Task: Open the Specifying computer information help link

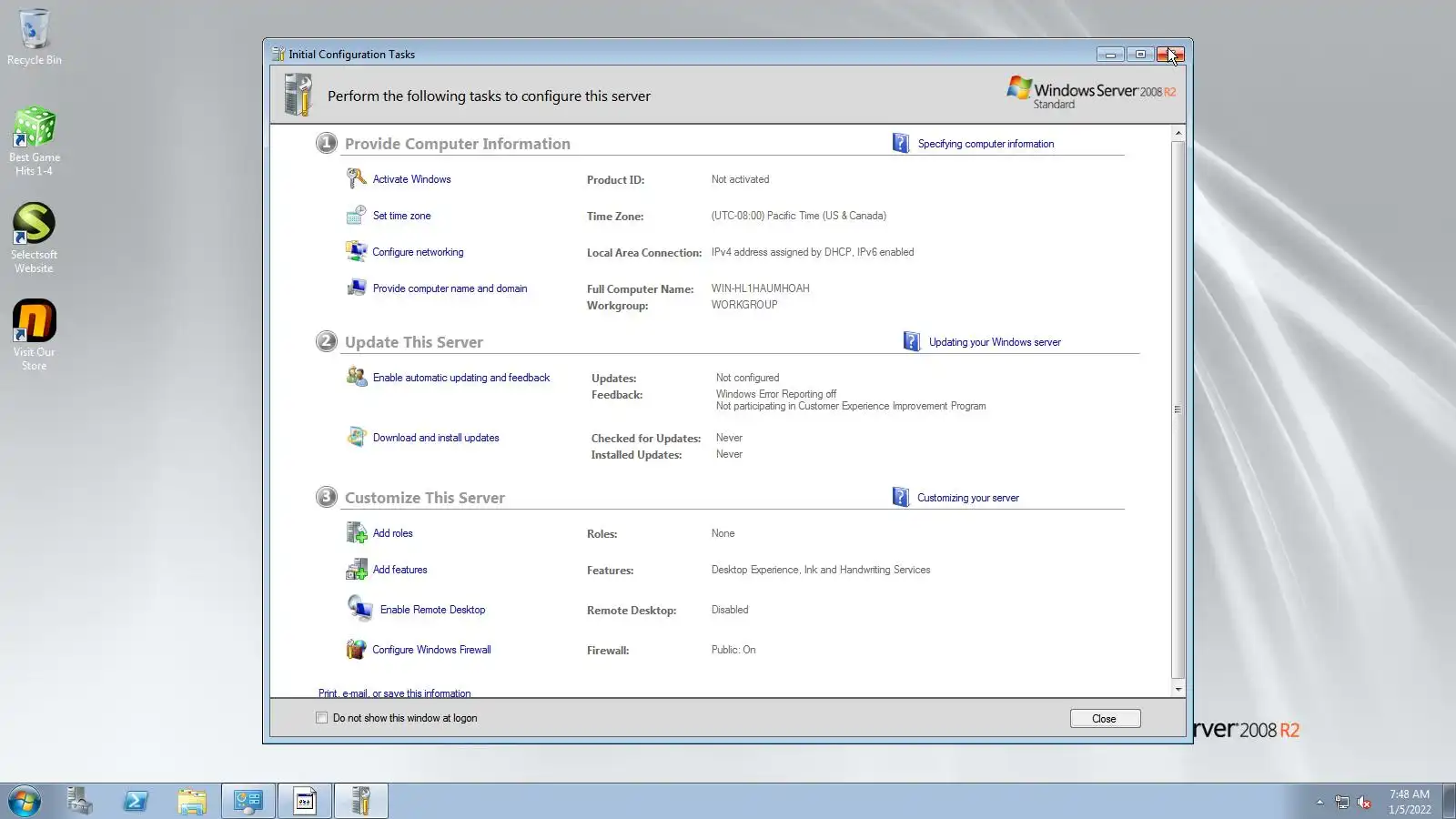Action: click(986, 144)
